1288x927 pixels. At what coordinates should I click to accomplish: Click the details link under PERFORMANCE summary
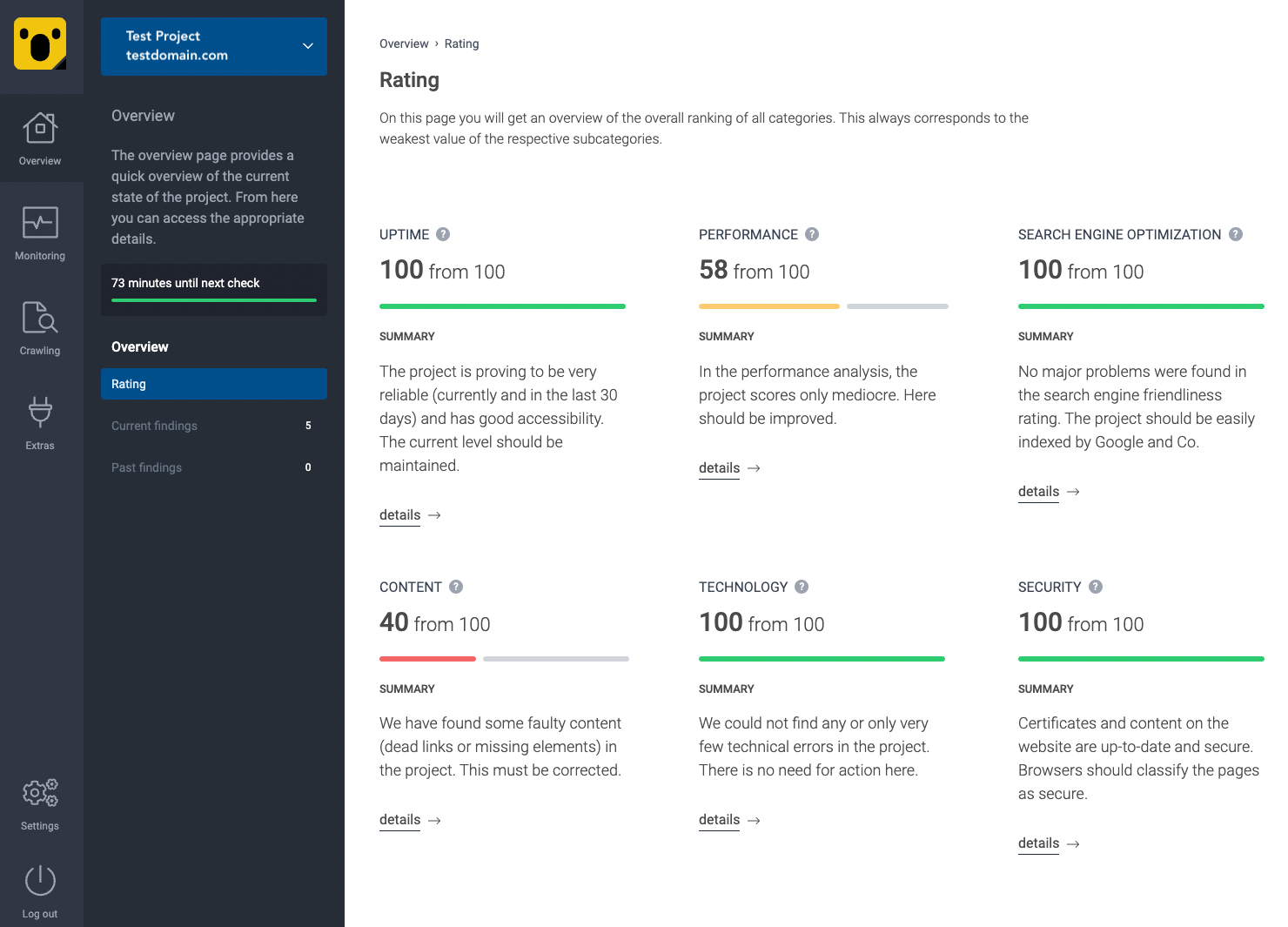click(719, 467)
